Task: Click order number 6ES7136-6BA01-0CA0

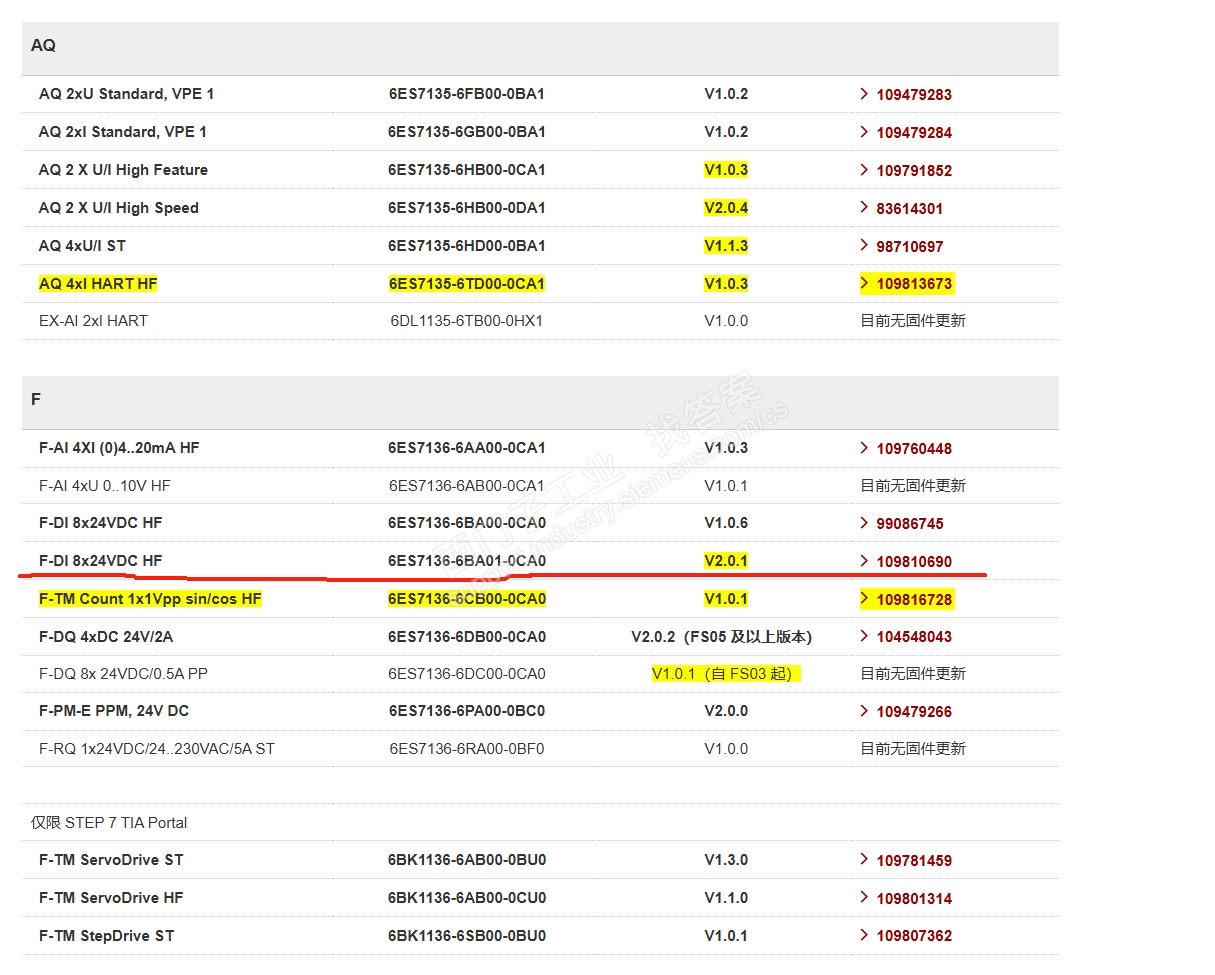Action: click(x=467, y=561)
